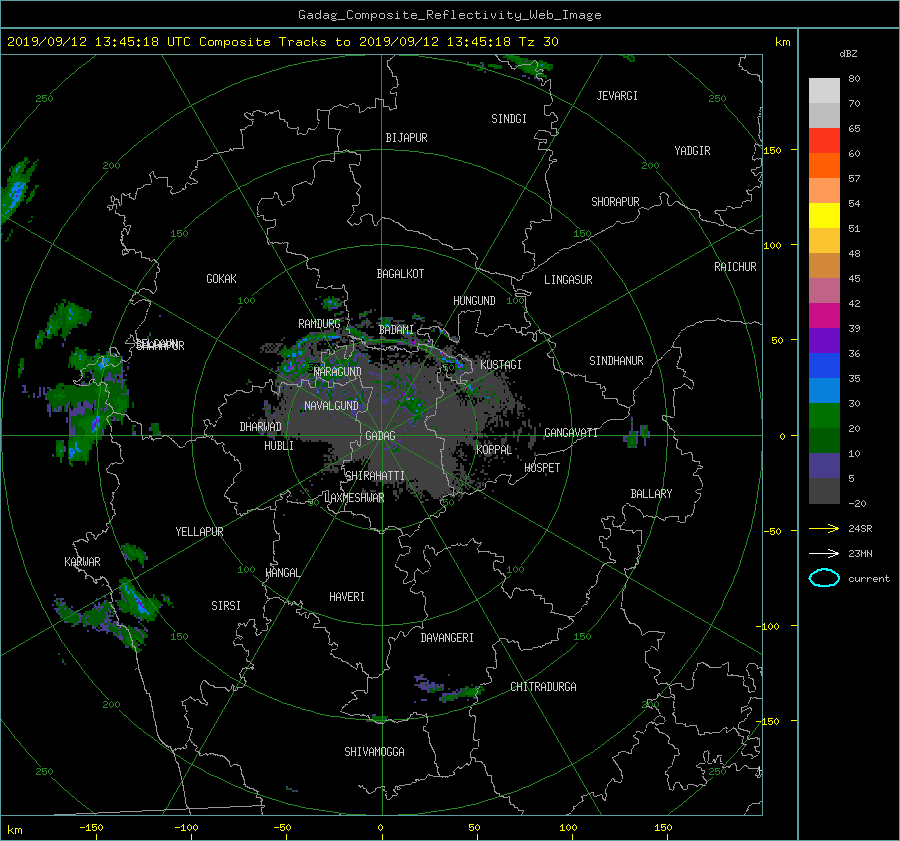
Task: Select the green 30 dBZ color swatch
Action: point(824,415)
